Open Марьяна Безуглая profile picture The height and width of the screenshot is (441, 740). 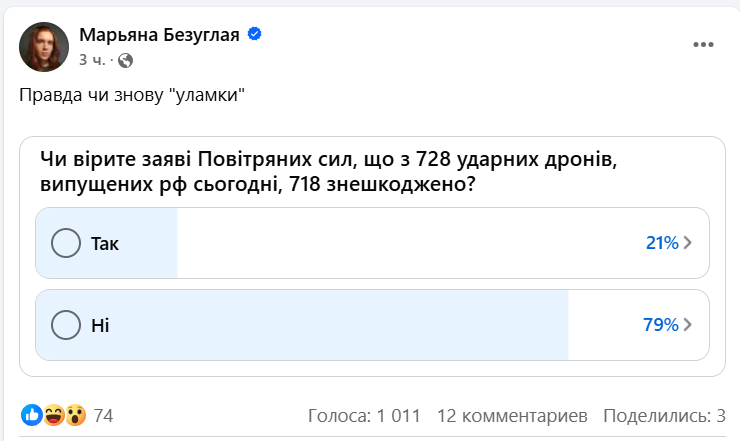pyautogui.click(x=44, y=47)
